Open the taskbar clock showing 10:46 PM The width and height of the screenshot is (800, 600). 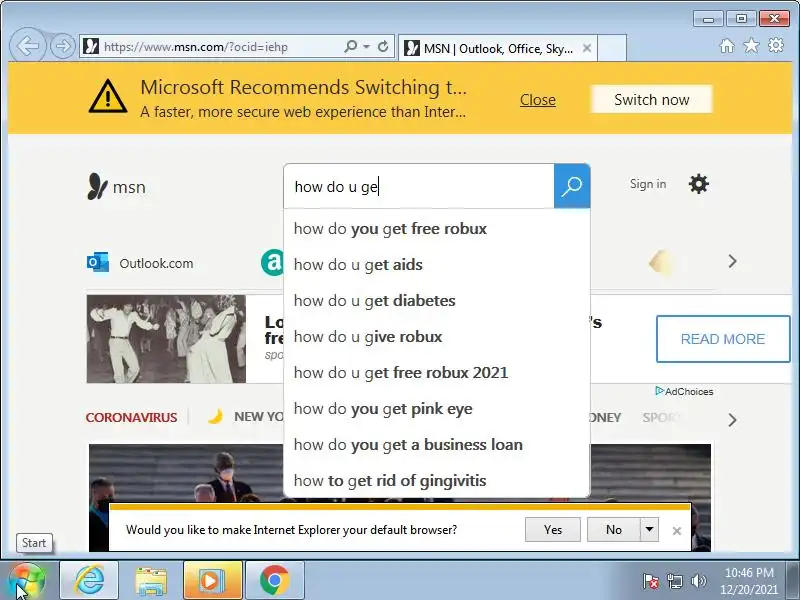[x=749, y=581]
